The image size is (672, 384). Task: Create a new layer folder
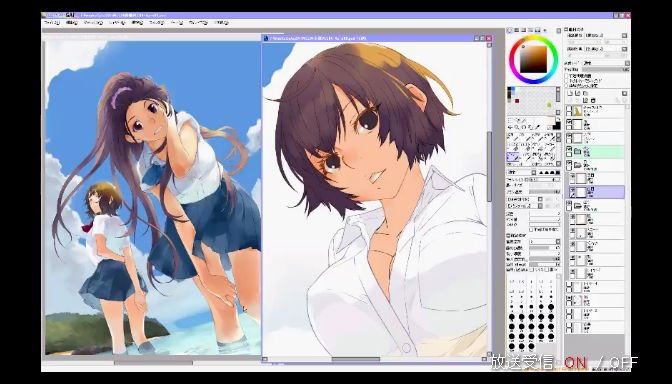(585, 93)
